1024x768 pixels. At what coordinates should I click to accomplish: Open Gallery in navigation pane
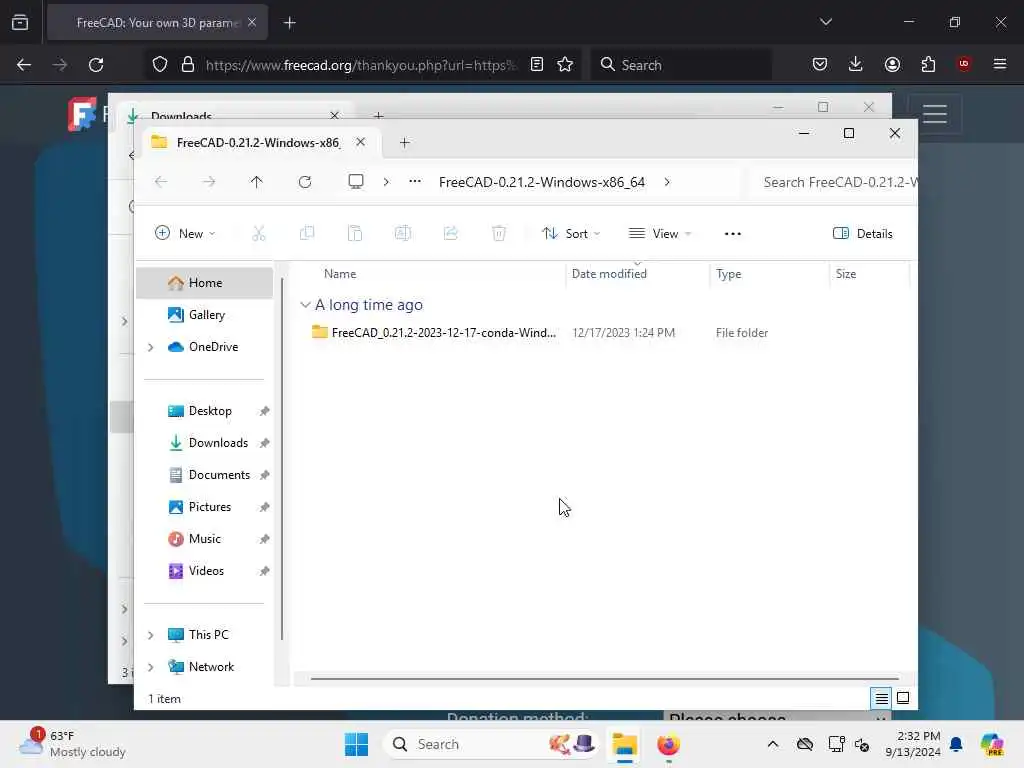pyautogui.click(x=204, y=315)
